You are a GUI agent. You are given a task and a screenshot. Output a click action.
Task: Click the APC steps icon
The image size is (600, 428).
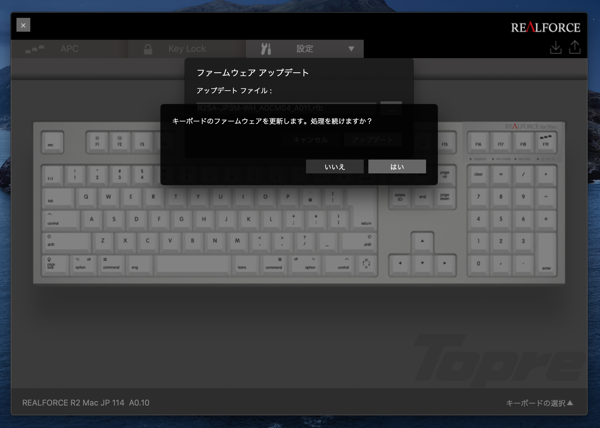click(x=34, y=49)
